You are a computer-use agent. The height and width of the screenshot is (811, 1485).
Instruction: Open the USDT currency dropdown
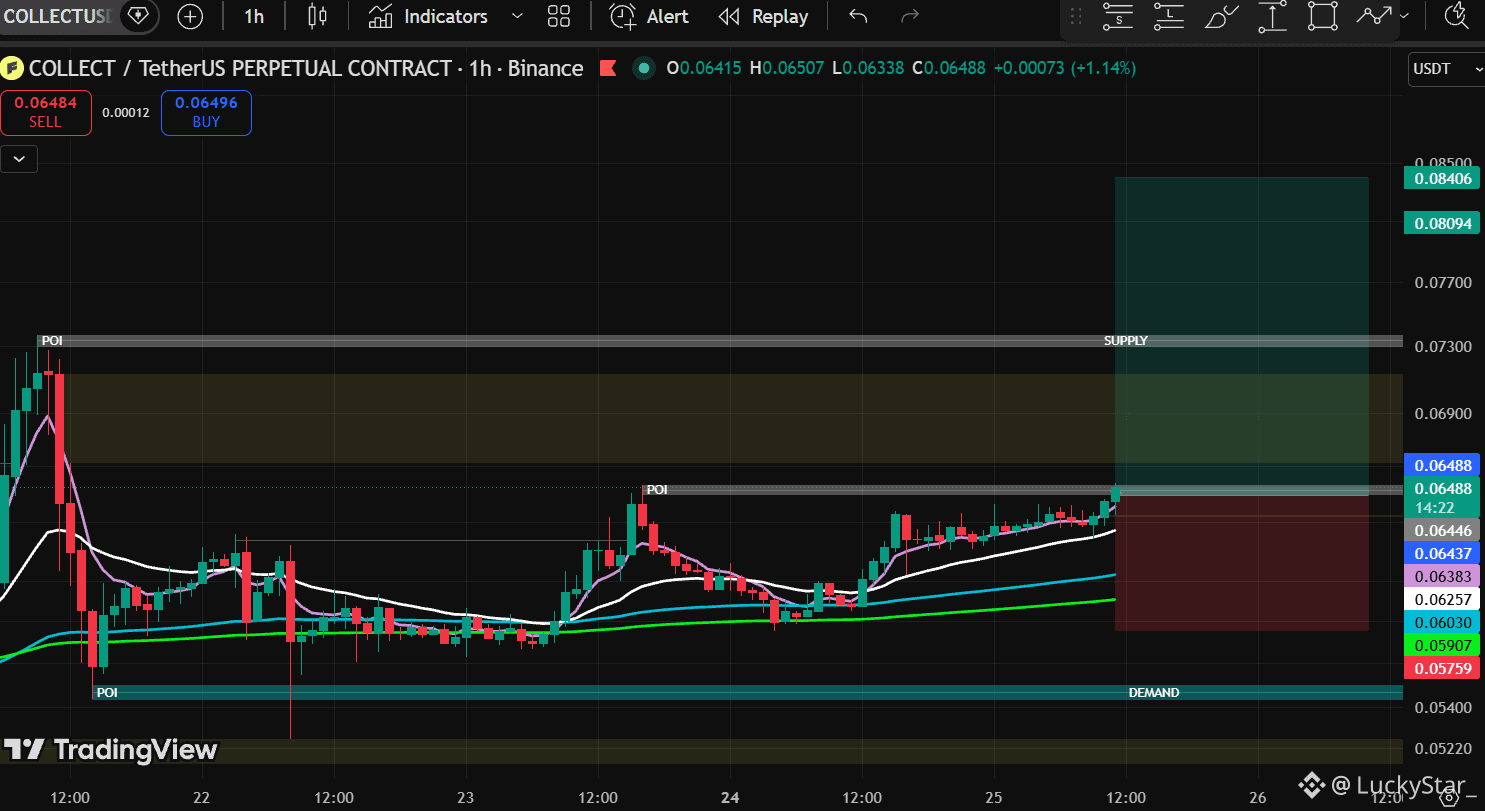pyautogui.click(x=1446, y=69)
